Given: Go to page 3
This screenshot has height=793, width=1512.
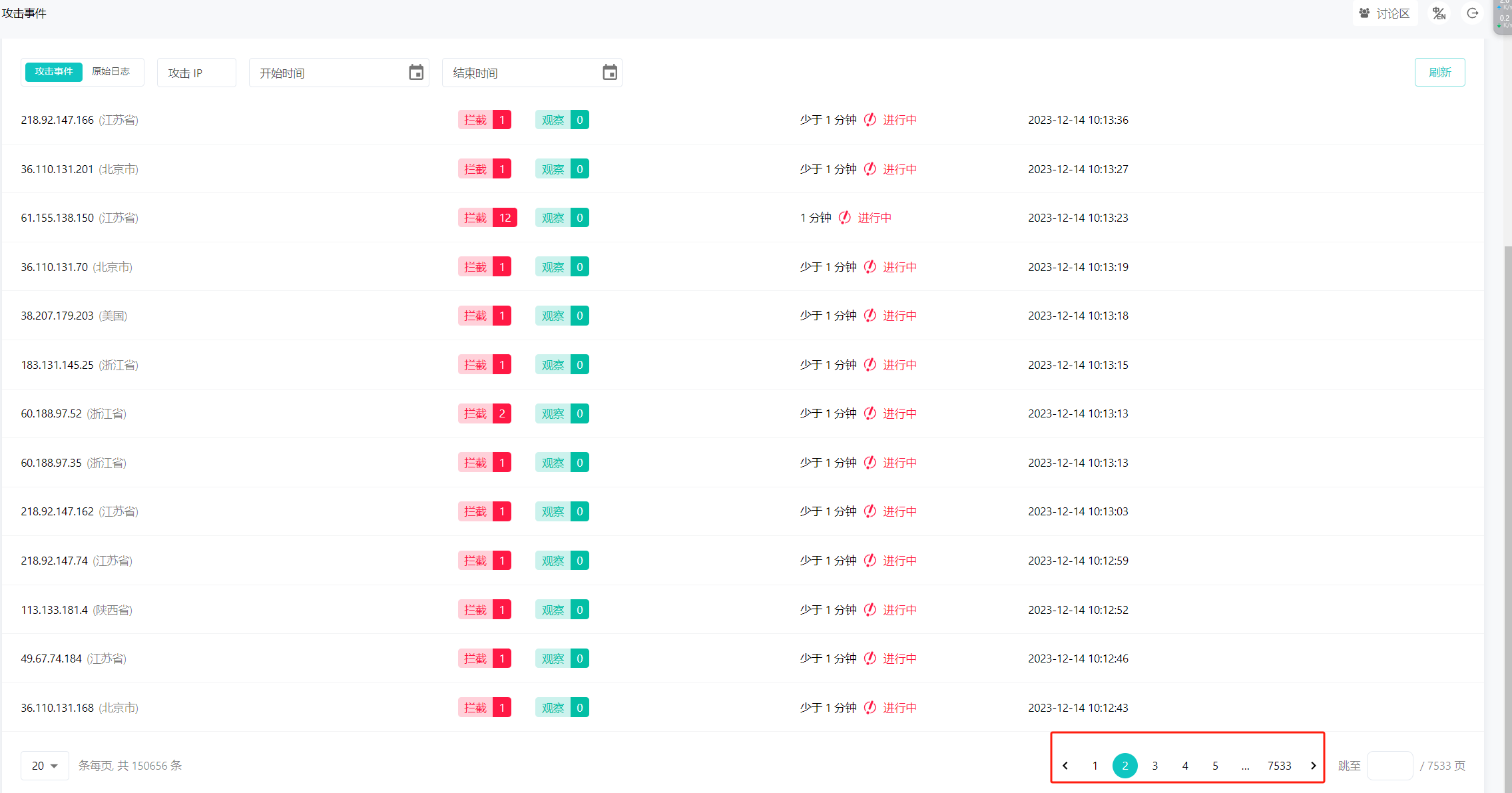Looking at the screenshot, I should (x=1155, y=766).
